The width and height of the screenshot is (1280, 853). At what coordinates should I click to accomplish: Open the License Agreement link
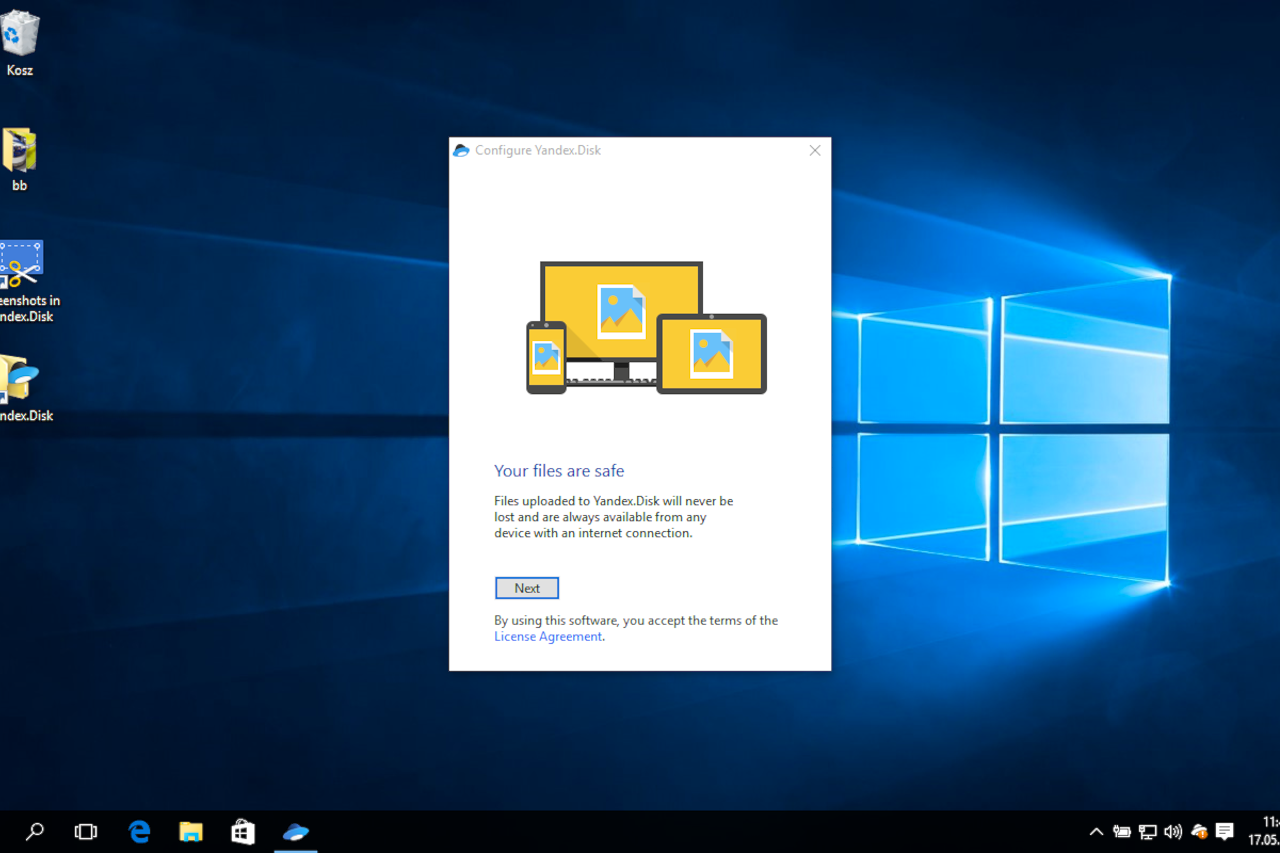click(547, 636)
